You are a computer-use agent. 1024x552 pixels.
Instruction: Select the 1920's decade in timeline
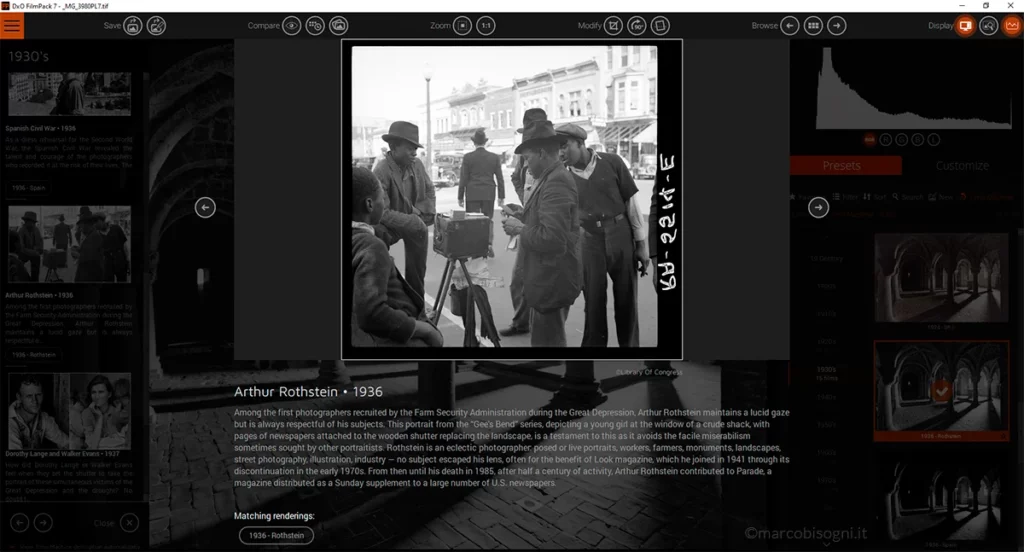827,342
